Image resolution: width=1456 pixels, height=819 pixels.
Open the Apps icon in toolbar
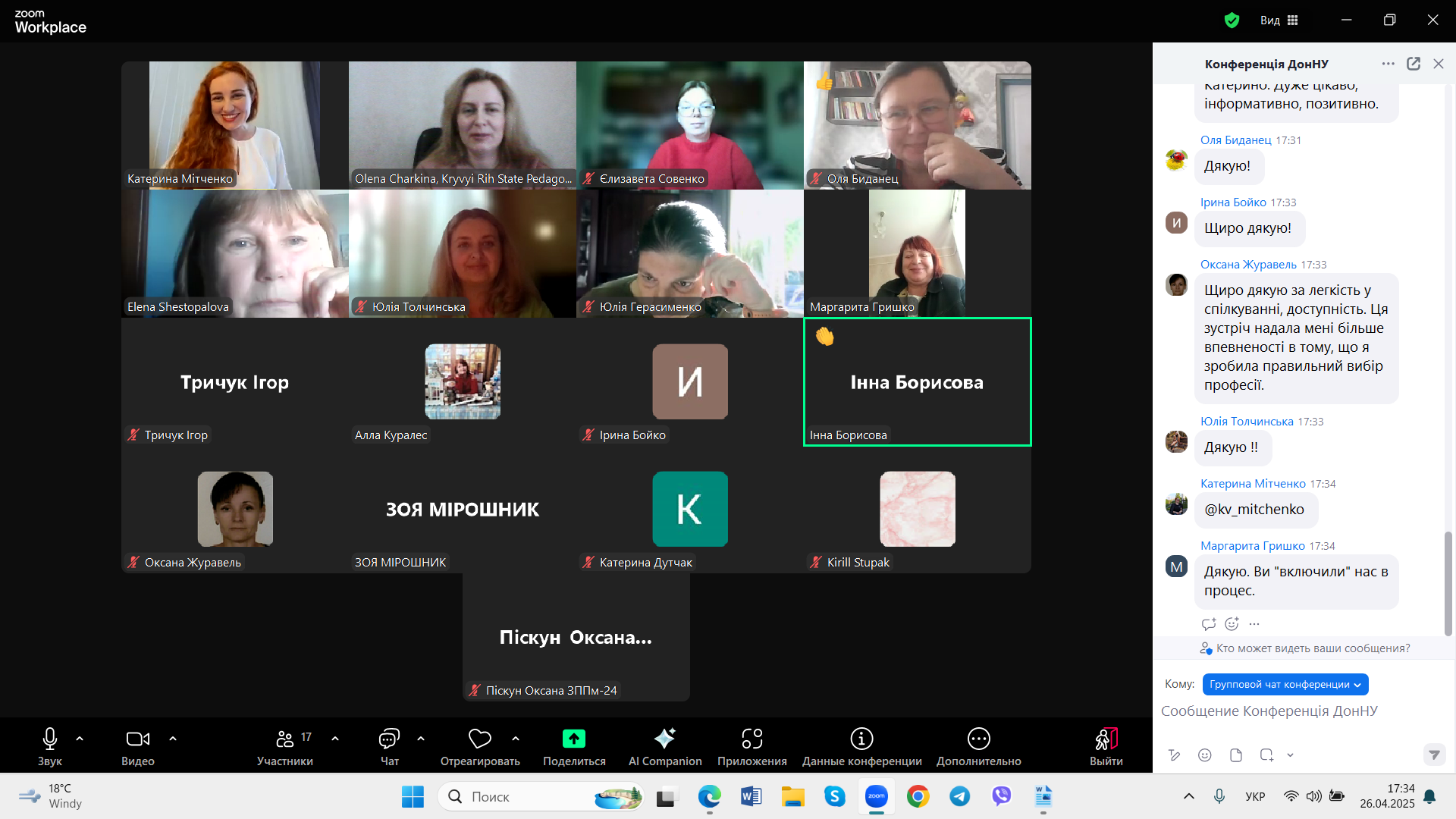click(752, 739)
